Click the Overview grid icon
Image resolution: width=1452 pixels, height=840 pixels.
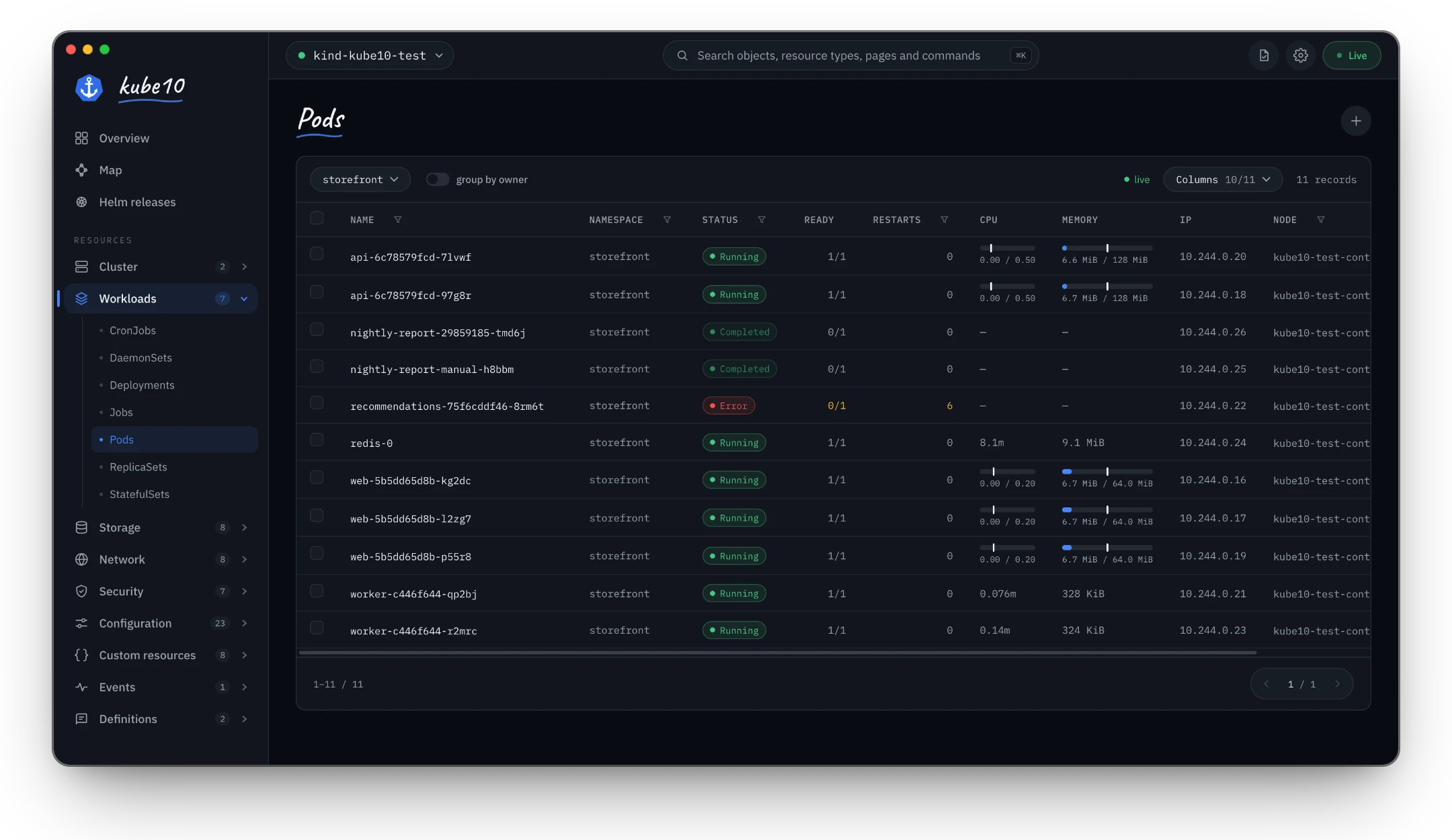(81, 138)
